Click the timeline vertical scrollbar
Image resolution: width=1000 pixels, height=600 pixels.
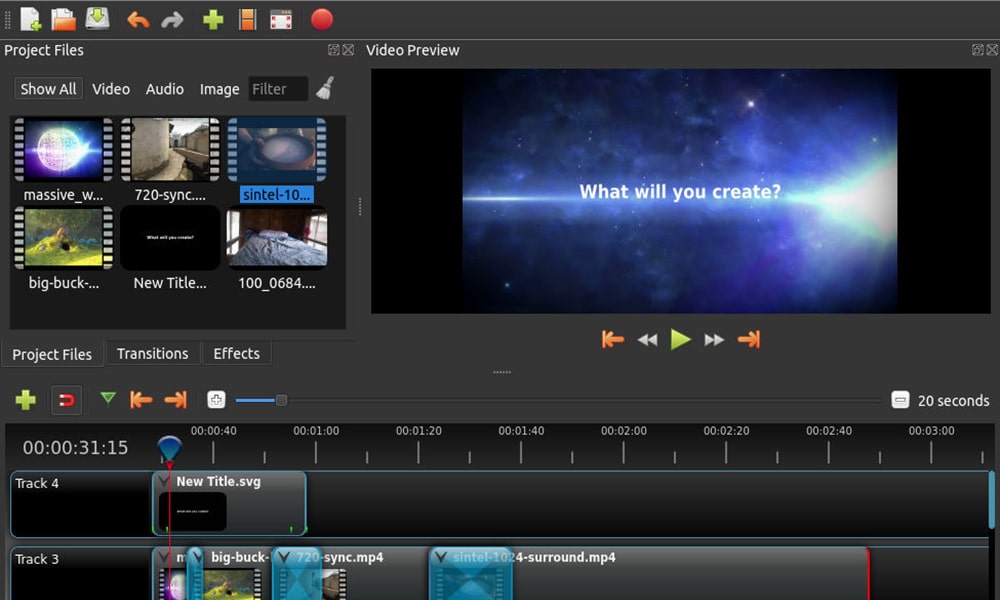992,500
